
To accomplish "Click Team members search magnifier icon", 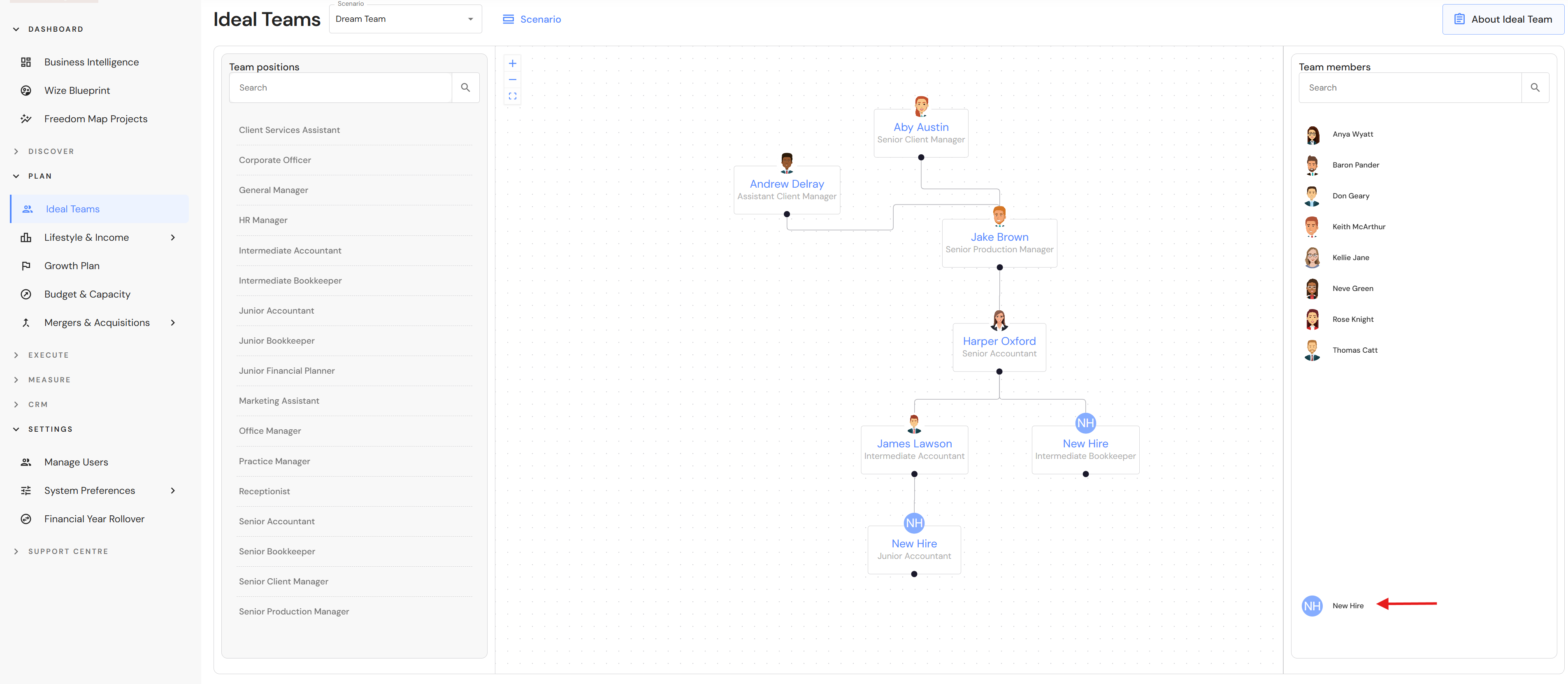I will coord(1535,88).
